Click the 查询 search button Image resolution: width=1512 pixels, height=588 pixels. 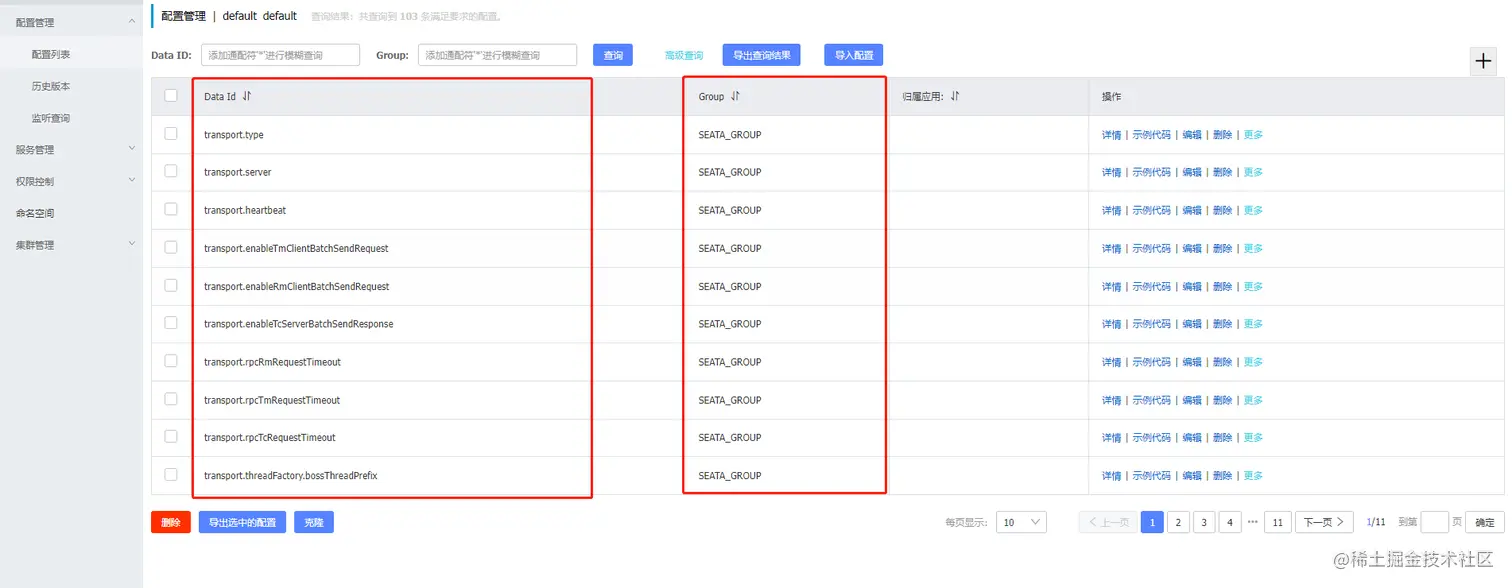coord(613,55)
